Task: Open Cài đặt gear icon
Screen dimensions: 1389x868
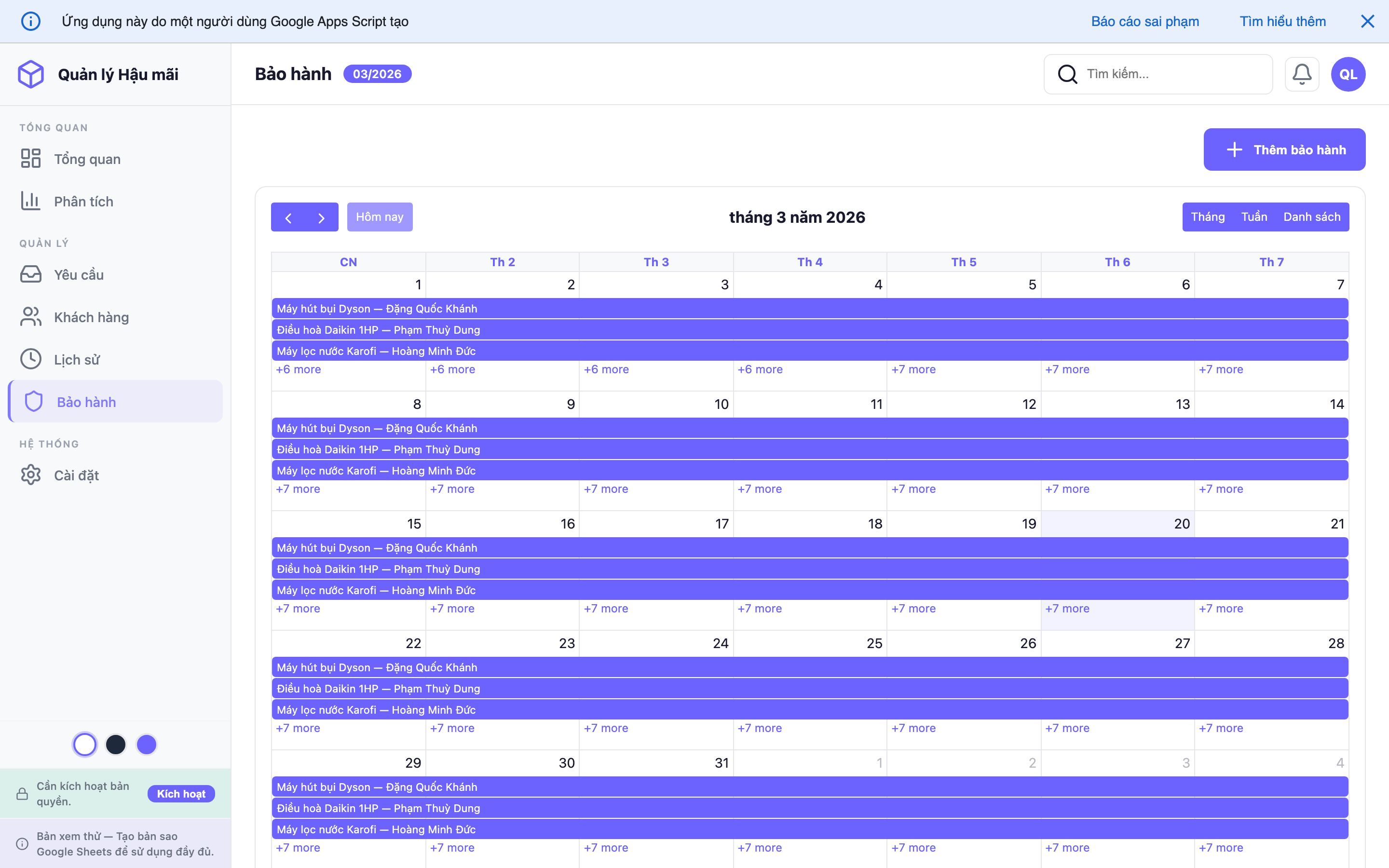Action: coord(30,475)
